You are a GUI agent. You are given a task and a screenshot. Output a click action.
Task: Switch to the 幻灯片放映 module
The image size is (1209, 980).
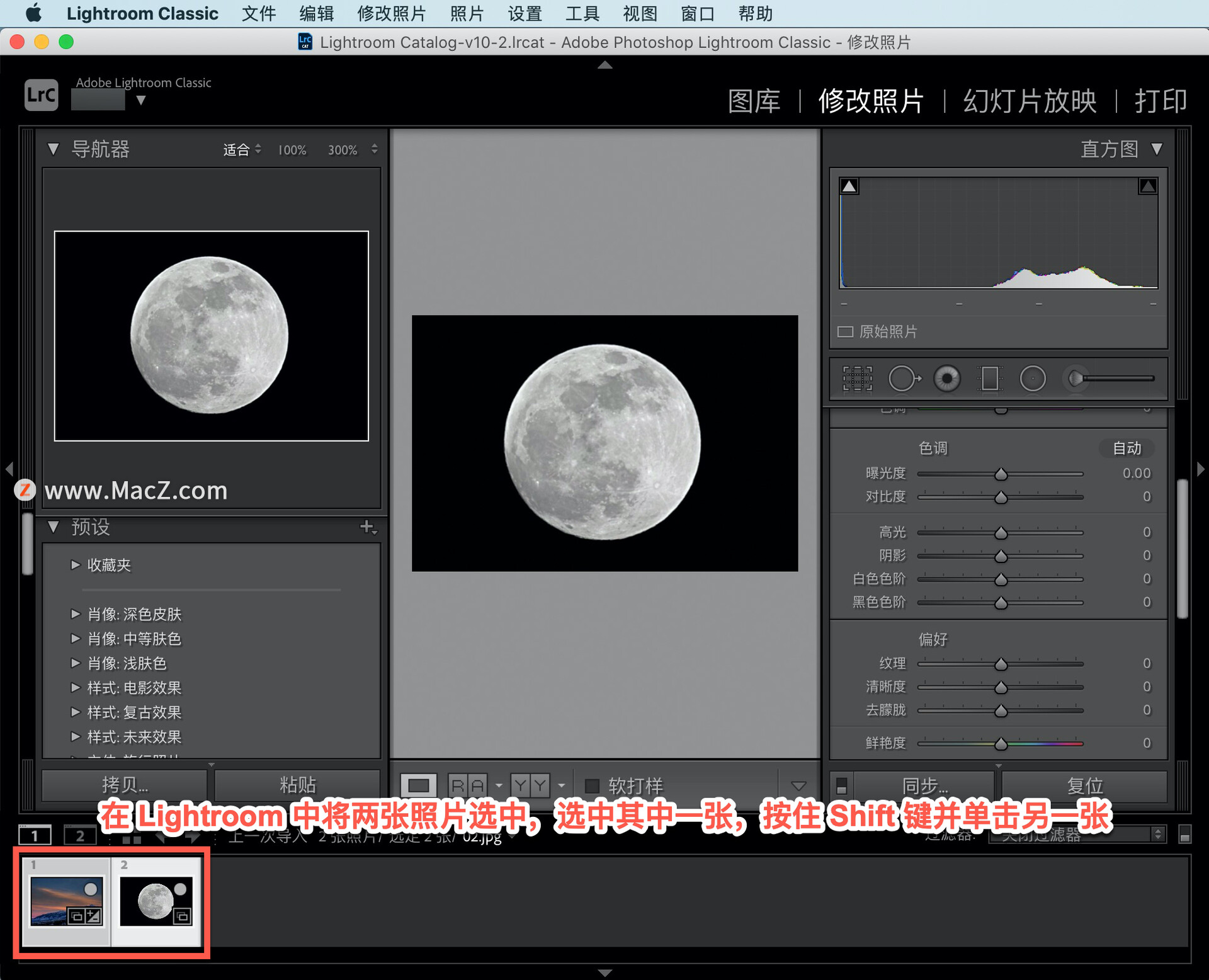1030,101
